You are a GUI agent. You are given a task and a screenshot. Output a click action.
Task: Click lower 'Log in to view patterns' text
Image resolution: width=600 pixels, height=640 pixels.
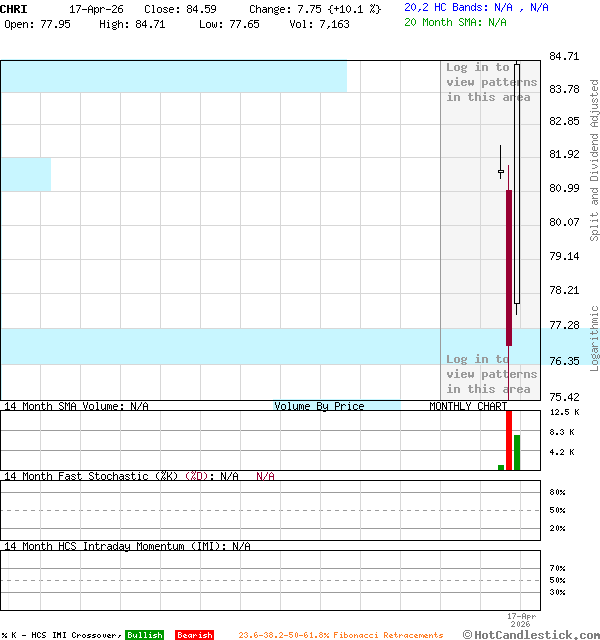[x=491, y=374]
